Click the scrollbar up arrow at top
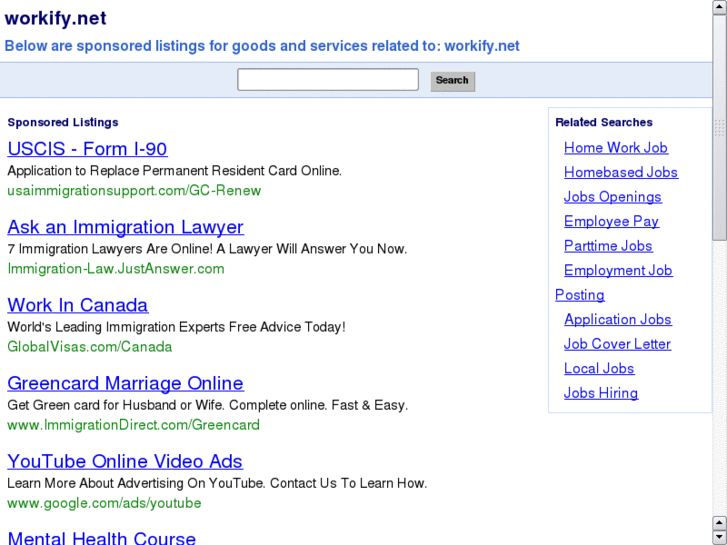The image size is (727, 545). click(720, 7)
